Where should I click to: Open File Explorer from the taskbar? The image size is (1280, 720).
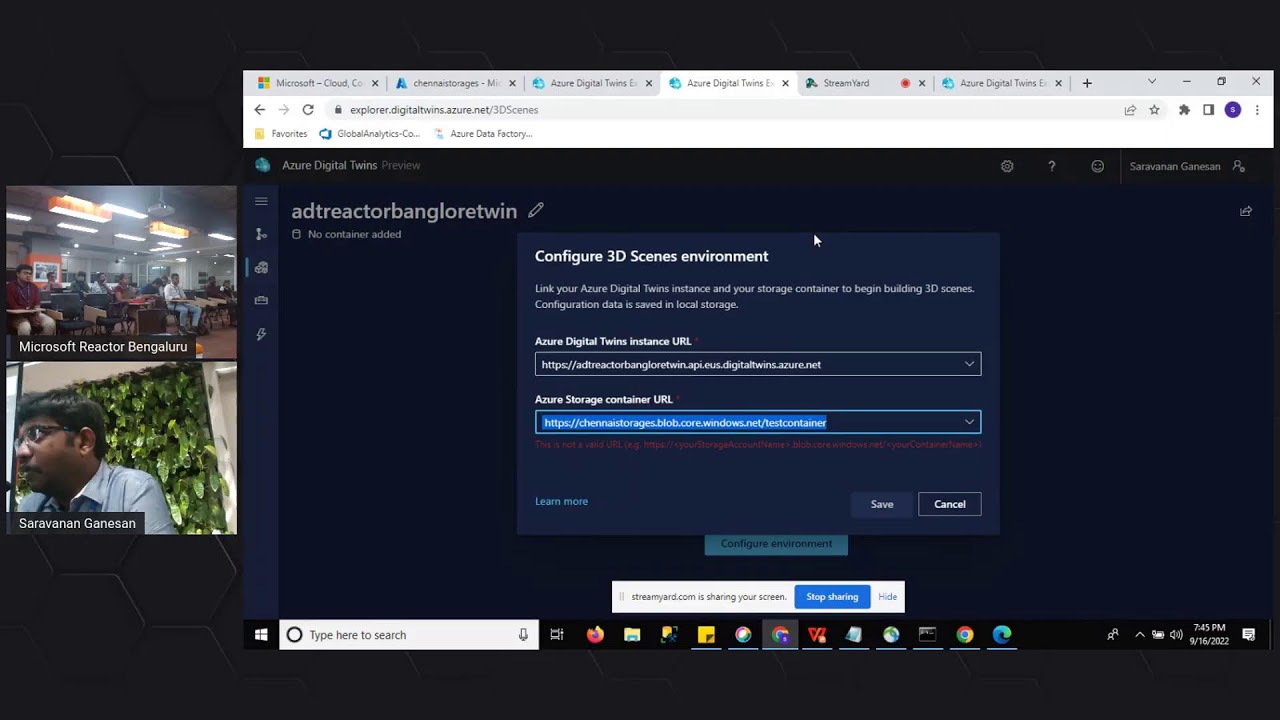click(632, 634)
